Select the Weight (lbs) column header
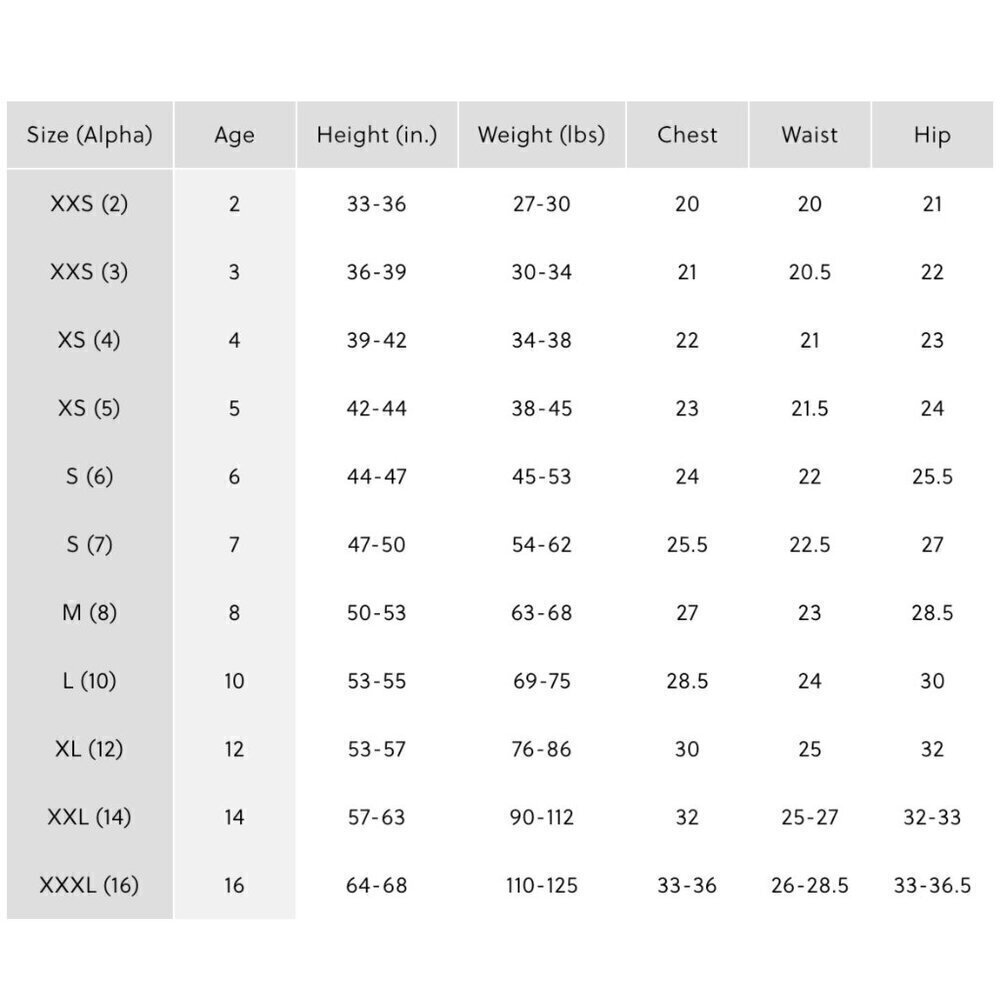Viewport: 1000px width, 1000px height. point(541,135)
